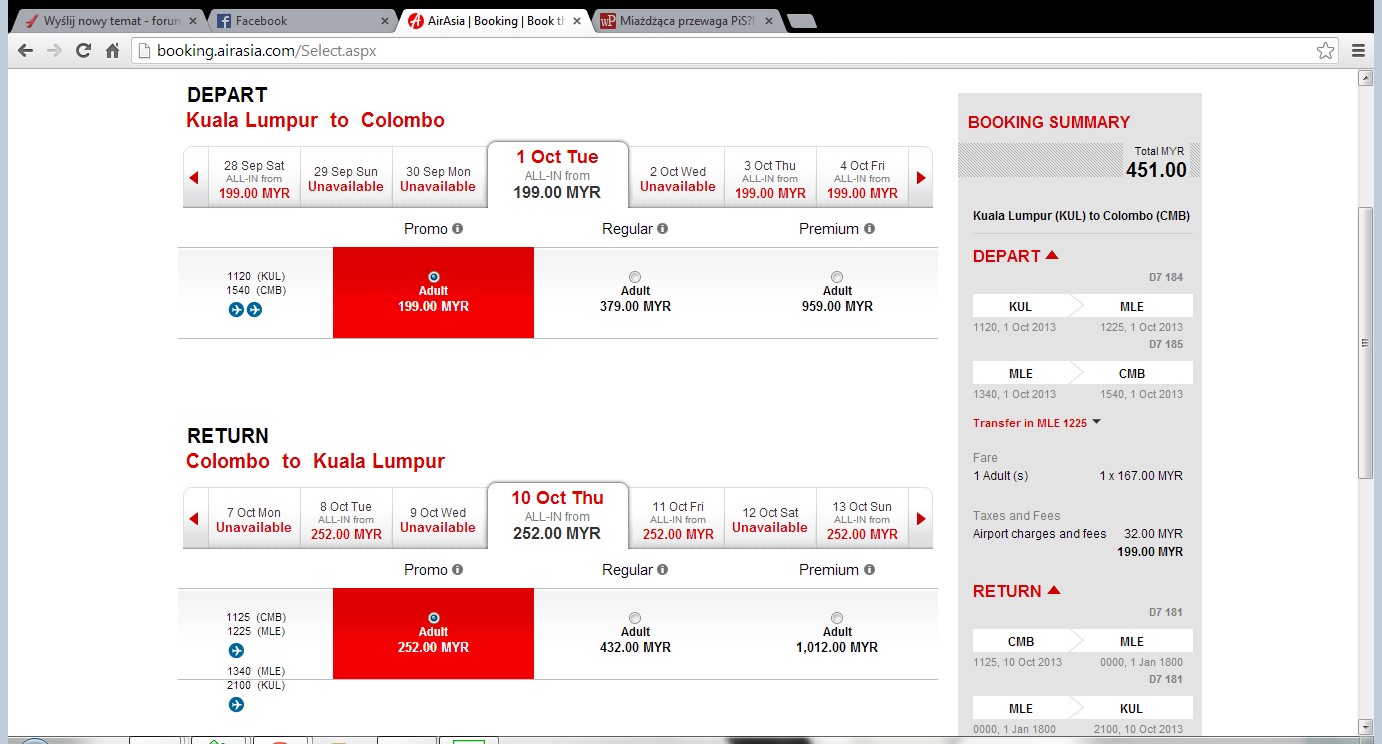Click unavailable 29 Sep Sun departure date
This screenshot has width=1382, height=744.
[x=346, y=178]
